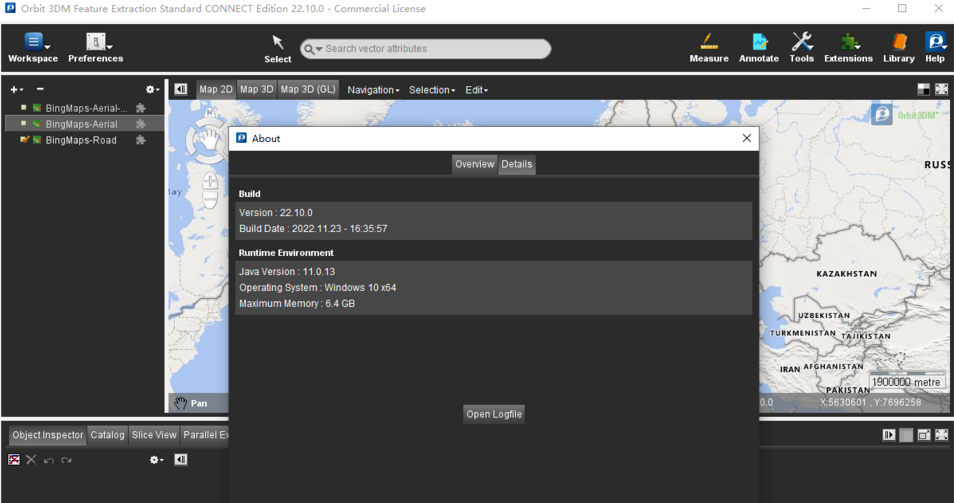Click the undo arrow in Object Inspector
Screen dimensions: 954x503
(49, 460)
